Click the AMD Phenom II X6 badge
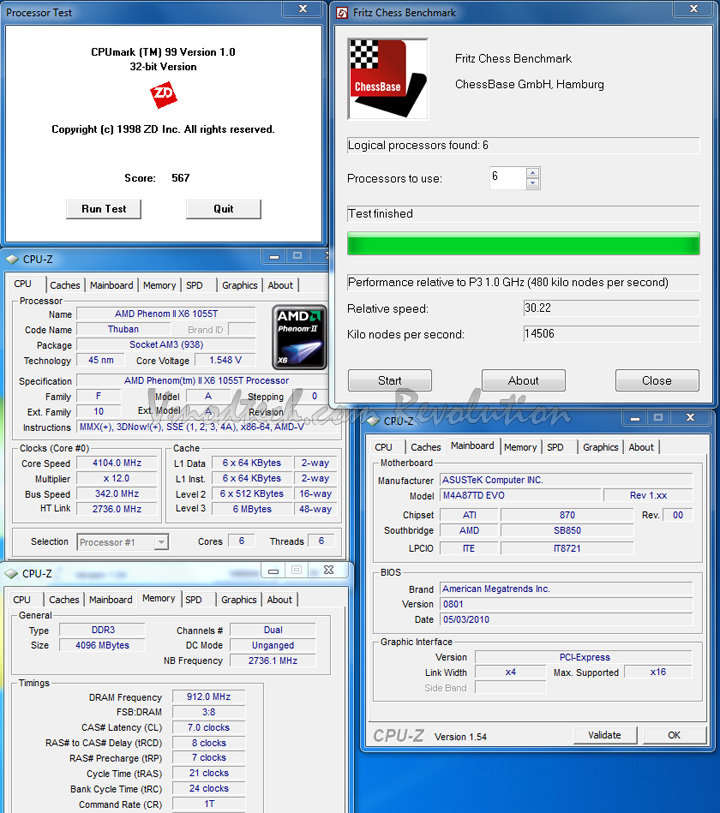The image size is (720, 813). point(300,337)
